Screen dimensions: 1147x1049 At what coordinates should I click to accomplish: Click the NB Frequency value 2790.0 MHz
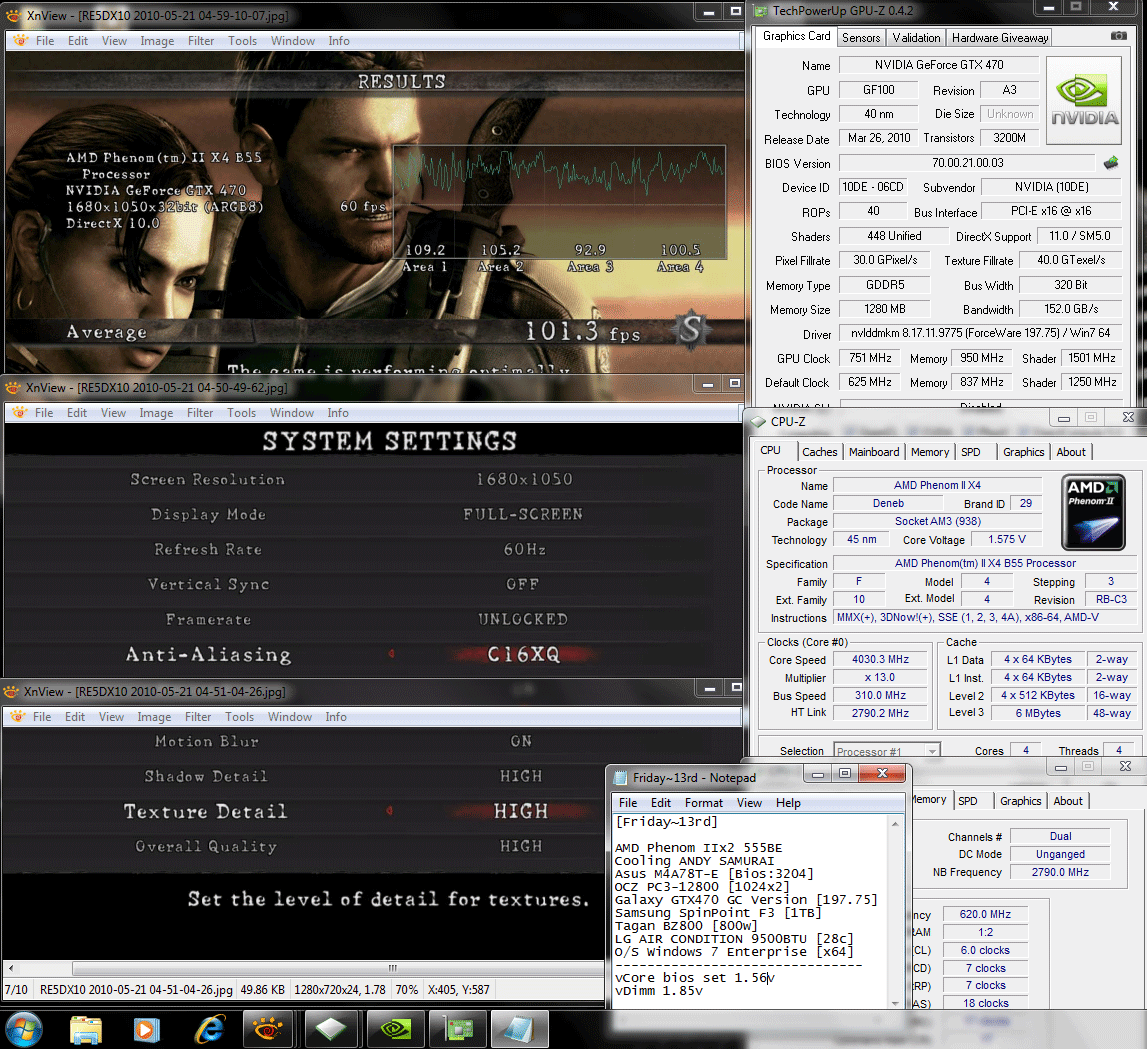tap(1060, 872)
